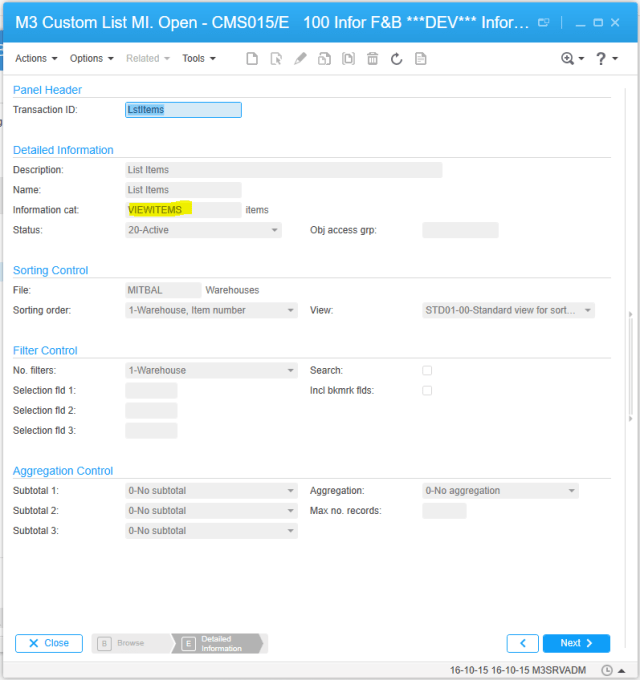Click the Next button
640x680 pixels.
[x=576, y=643]
